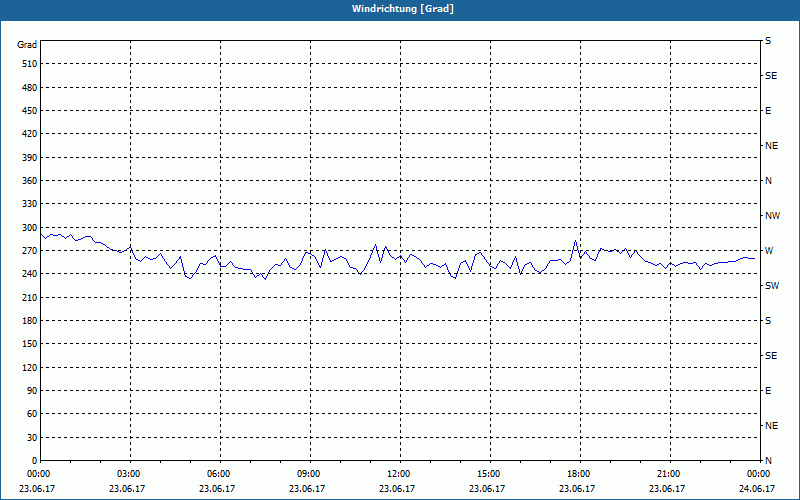The height and width of the screenshot is (500, 800).
Task: Click the 23.06.17 date under 12:00
Action: (396, 489)
